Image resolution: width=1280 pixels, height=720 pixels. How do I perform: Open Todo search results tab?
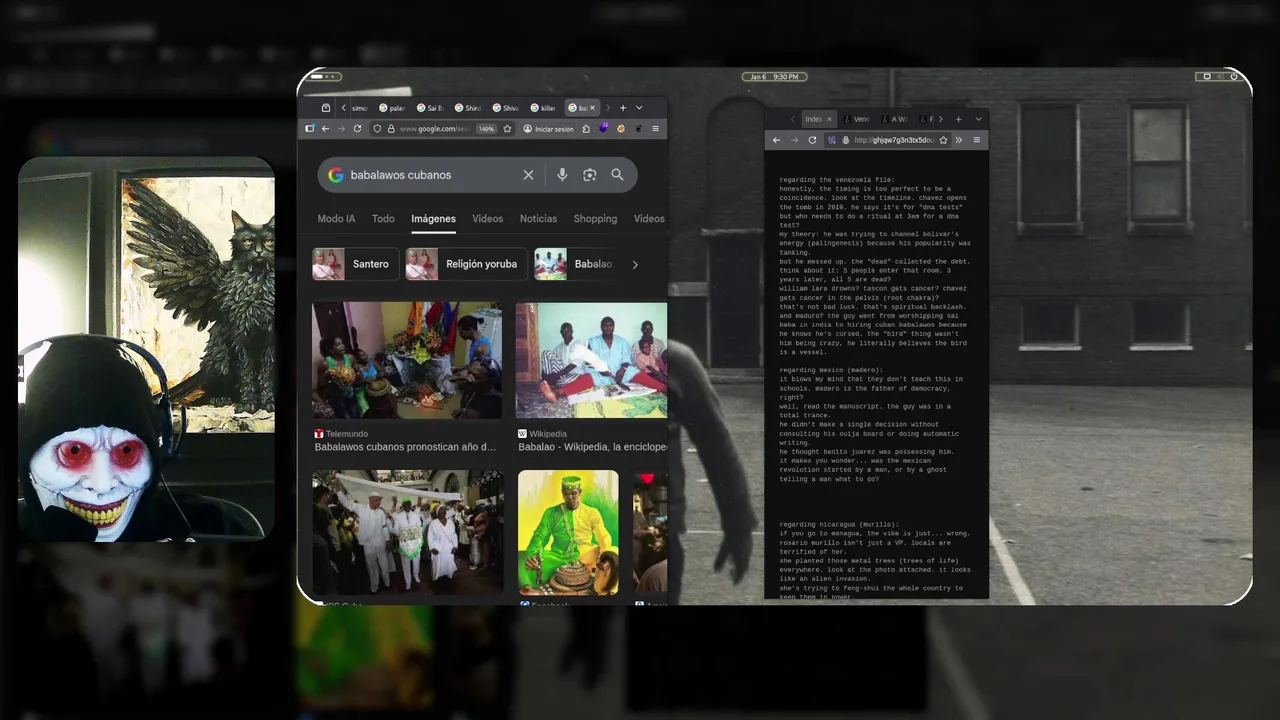point(383,219)
